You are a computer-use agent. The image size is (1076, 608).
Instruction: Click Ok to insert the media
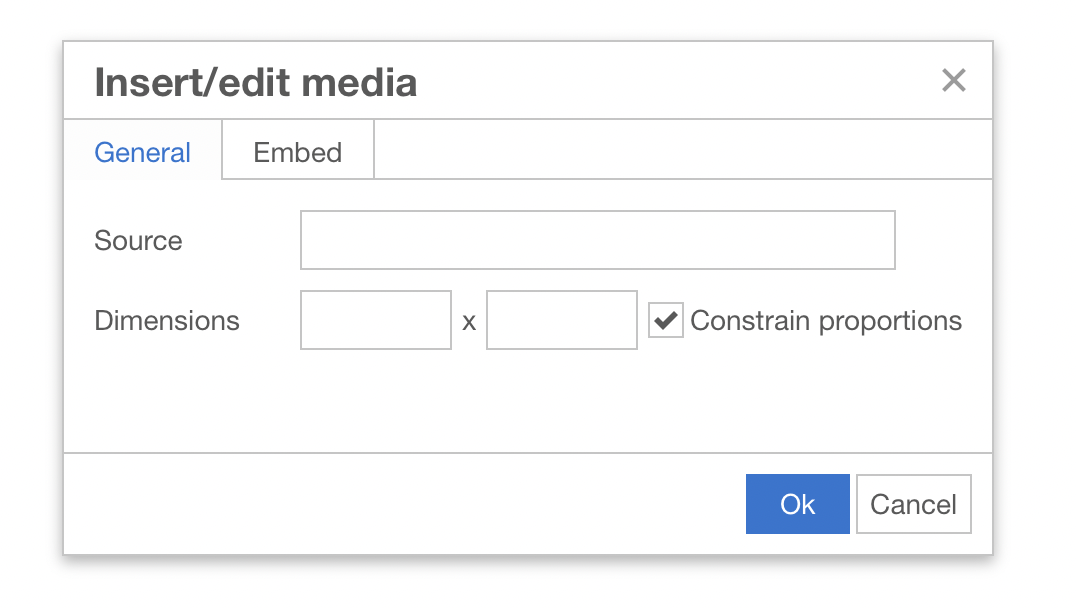coord(797,503)
